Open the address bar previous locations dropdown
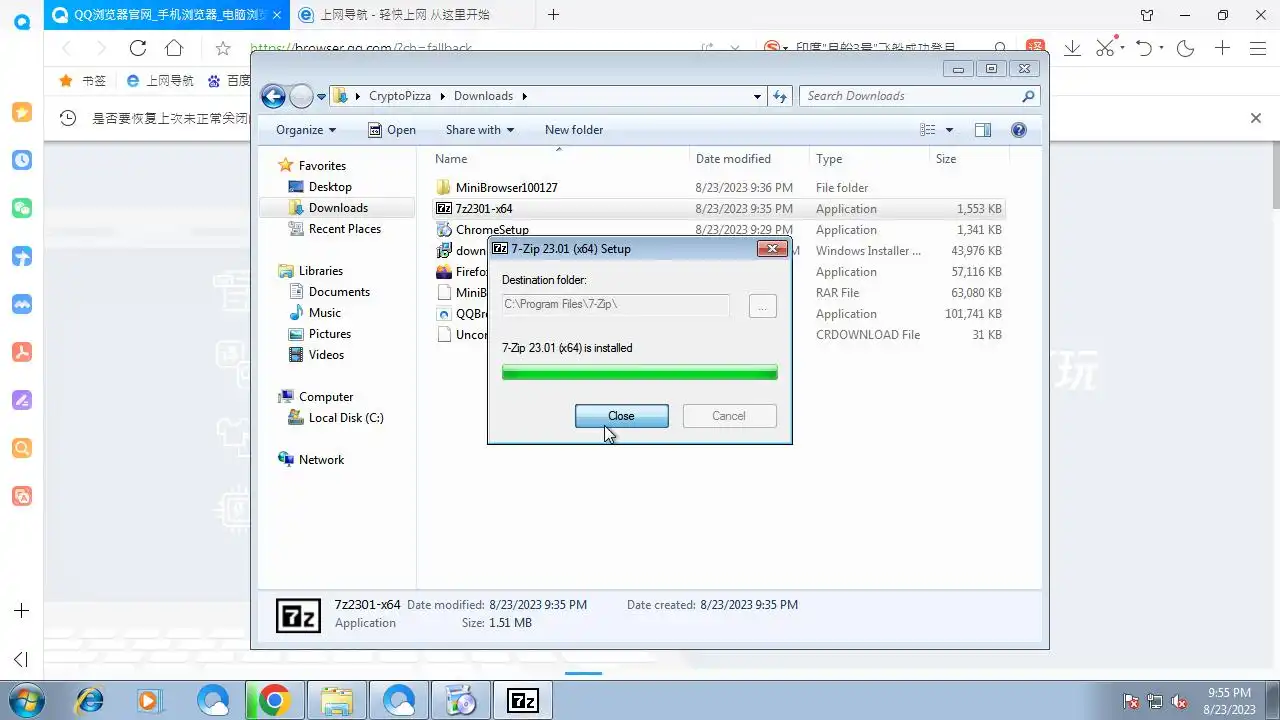The width and height of the screenshot is (1280, 720). (x=757, y=97)
